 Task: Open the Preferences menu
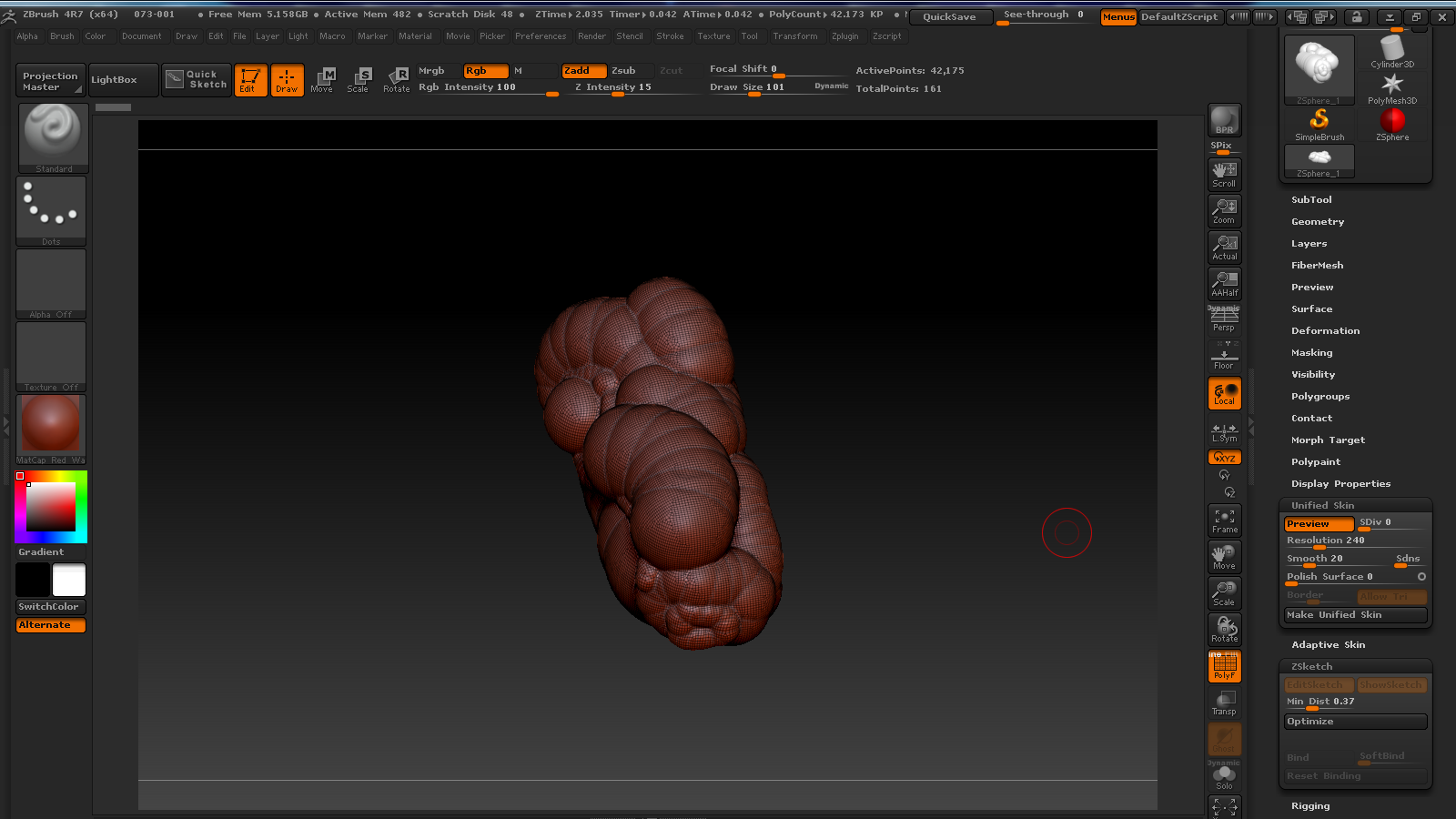click(x=541, y=36)
